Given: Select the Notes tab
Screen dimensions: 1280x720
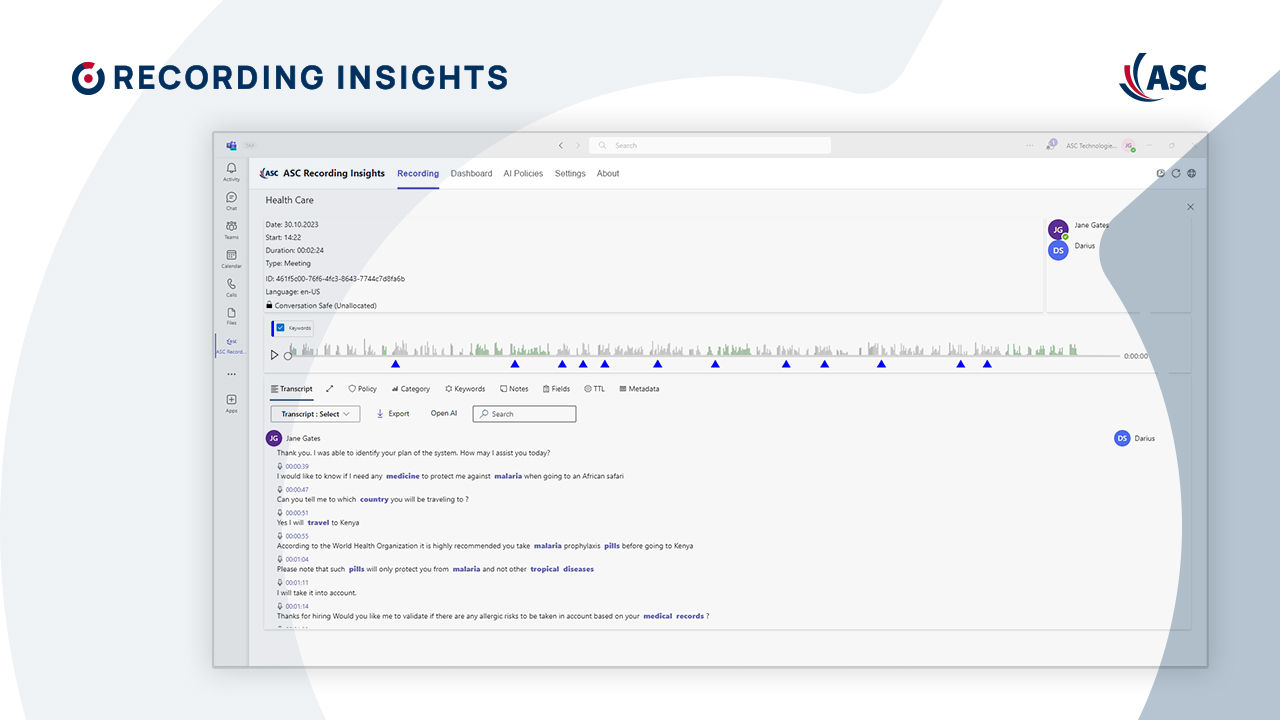Looking at the screenshot, I should 514,389.
